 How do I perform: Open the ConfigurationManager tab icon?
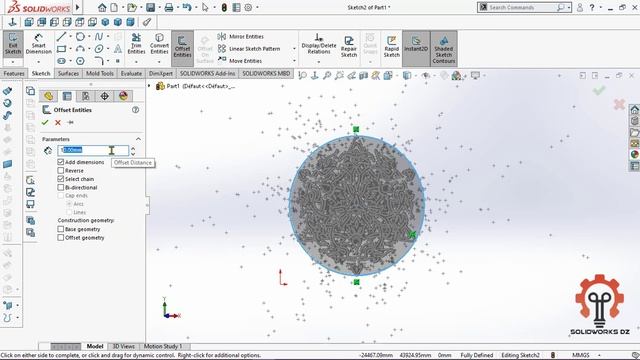click(86, 96)
